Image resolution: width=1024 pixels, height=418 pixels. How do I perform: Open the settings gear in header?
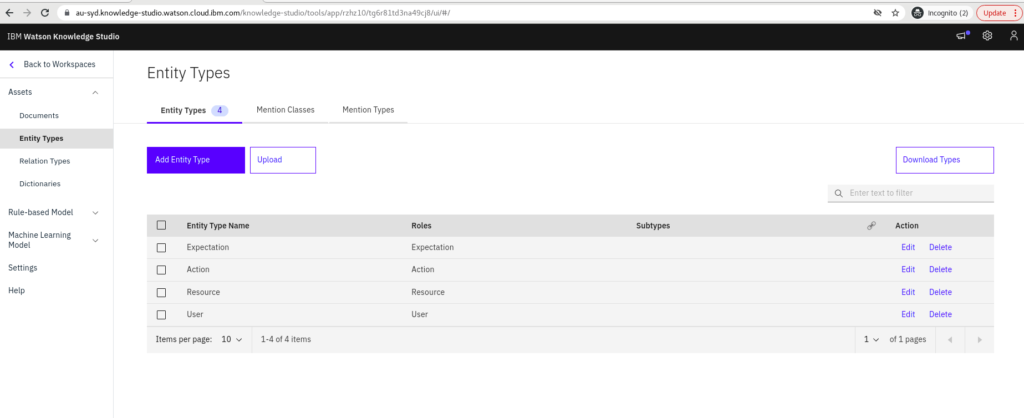click(987, 36)
